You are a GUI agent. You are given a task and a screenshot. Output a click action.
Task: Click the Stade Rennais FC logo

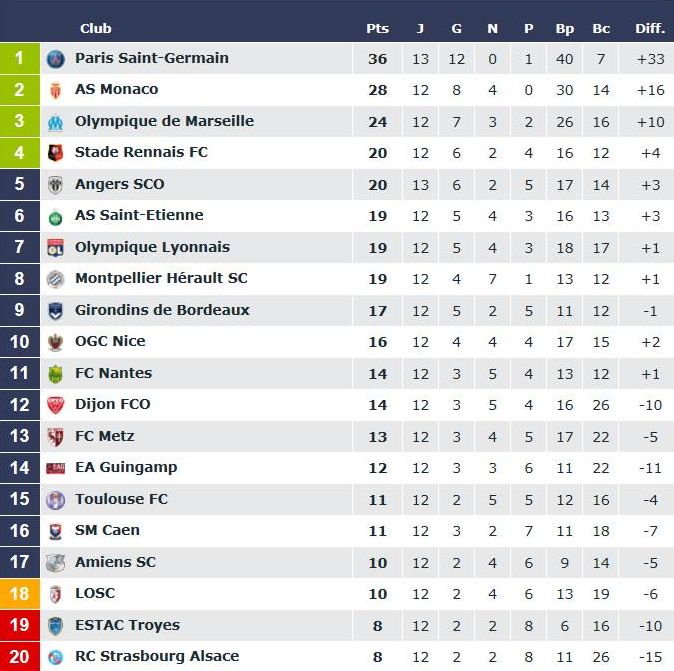pyautogui.click(x=56, y=153)
